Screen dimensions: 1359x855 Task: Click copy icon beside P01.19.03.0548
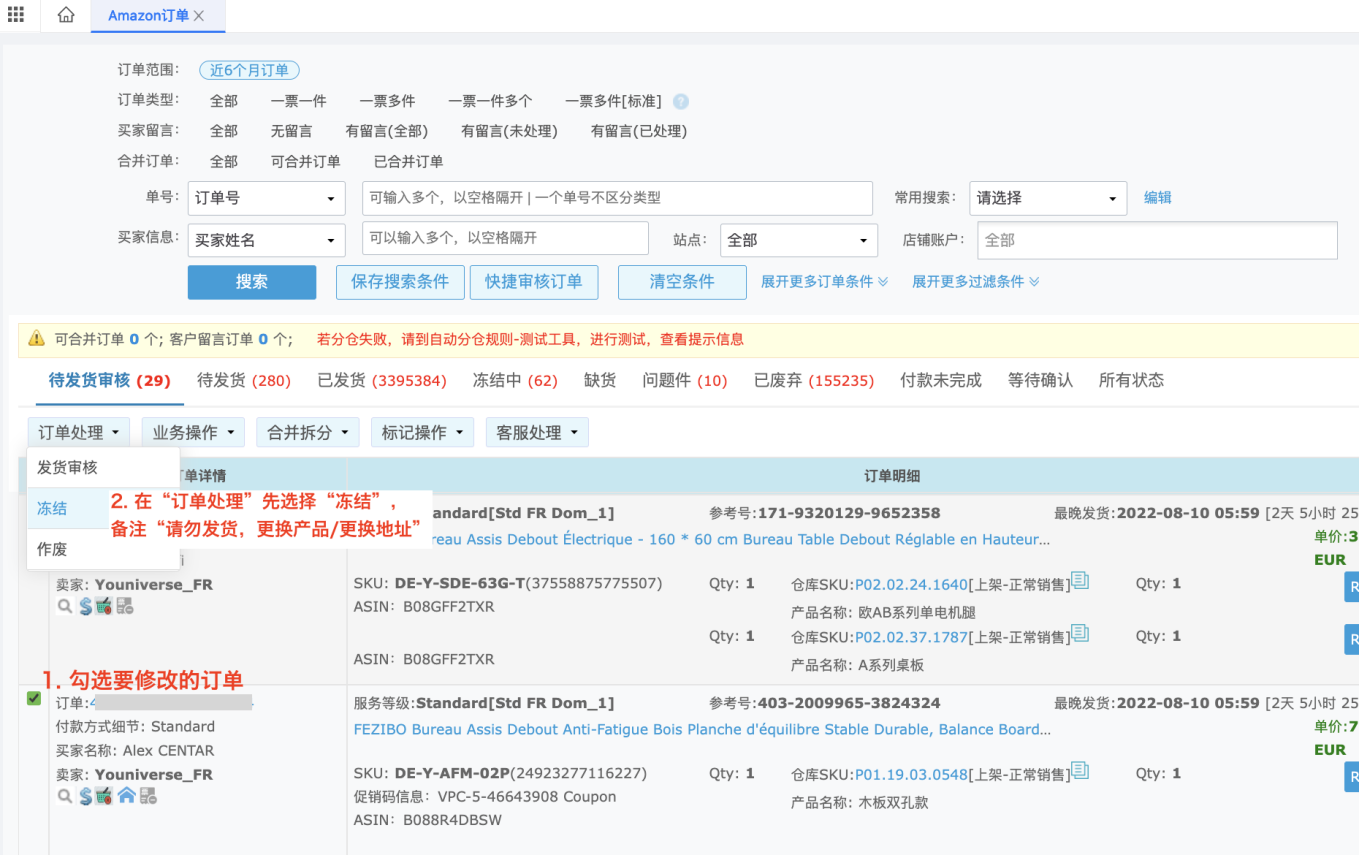pos(1080,771)
